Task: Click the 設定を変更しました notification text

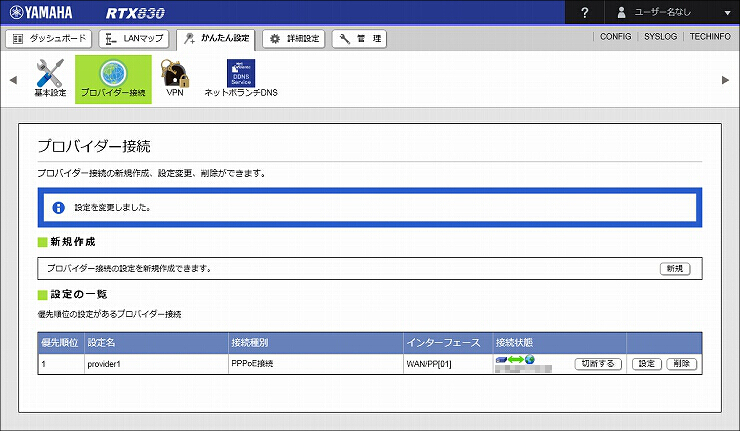Action: pyautogui.click(x=112, y=208)
